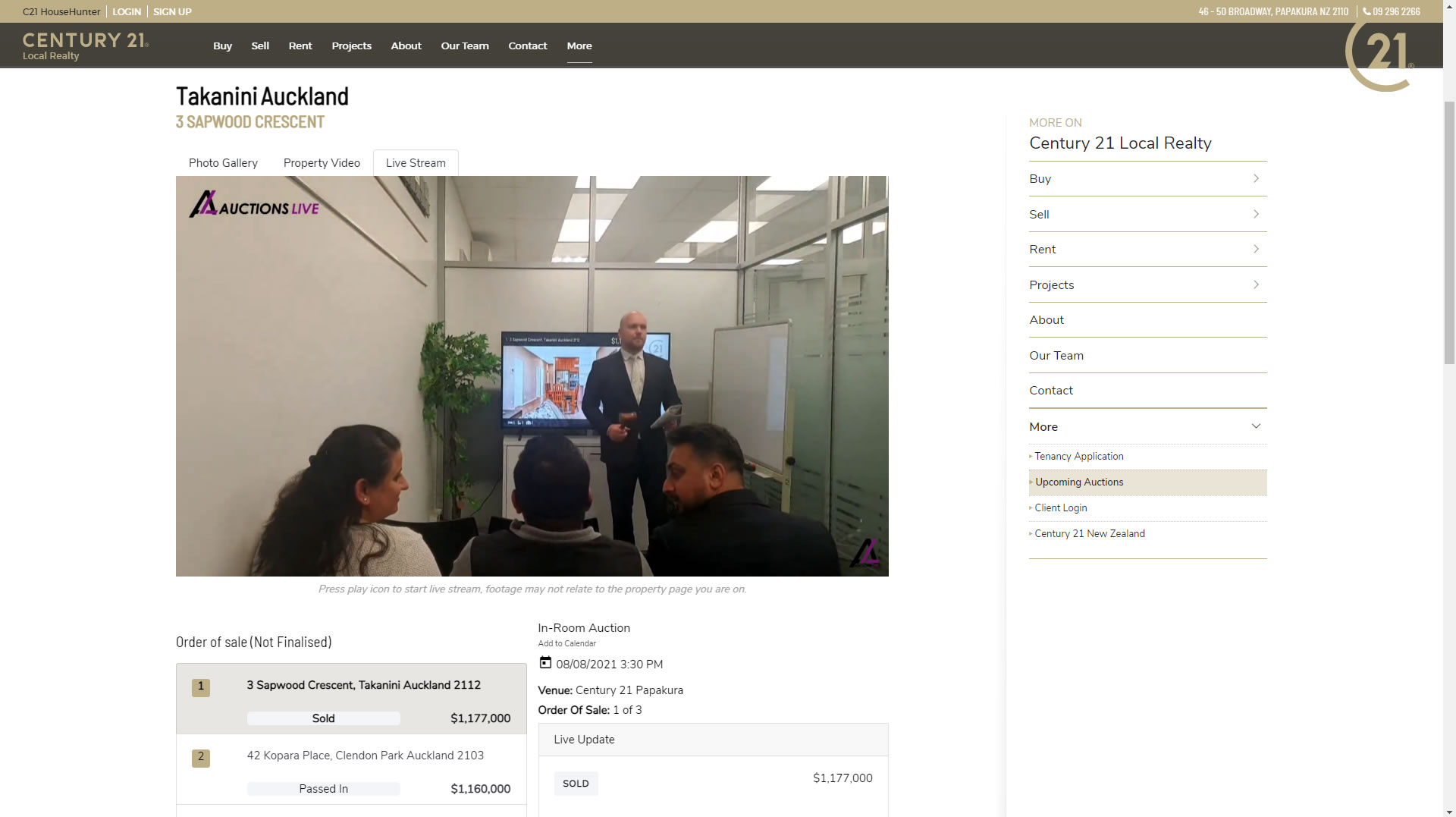1456x817 pixels.
Task: Click Add to Calendar link
Action: click(566, 643)
